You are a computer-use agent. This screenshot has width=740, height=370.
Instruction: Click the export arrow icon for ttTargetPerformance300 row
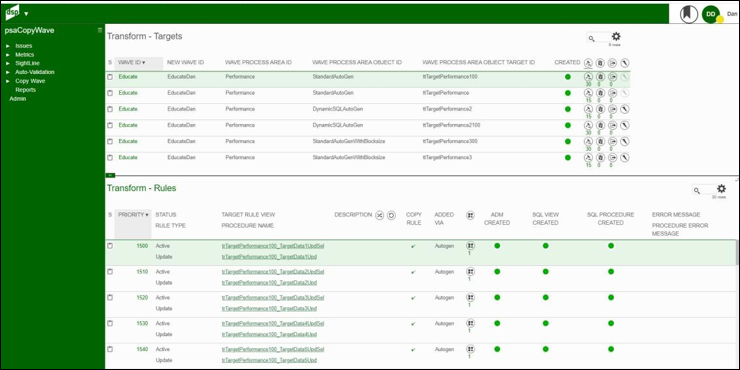pos(612,141)
